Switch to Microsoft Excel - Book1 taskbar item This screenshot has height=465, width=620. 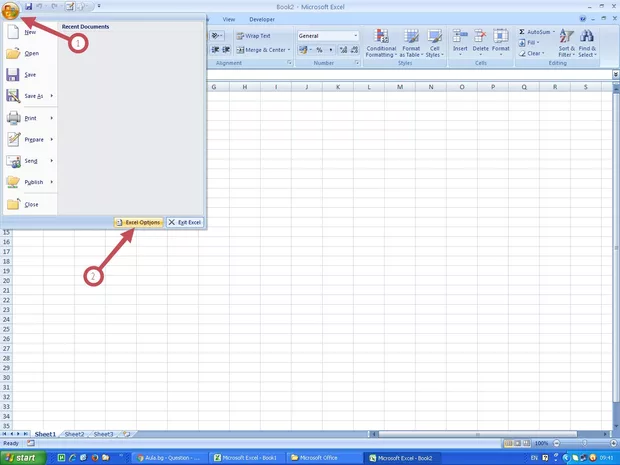[x=246, y=458]
